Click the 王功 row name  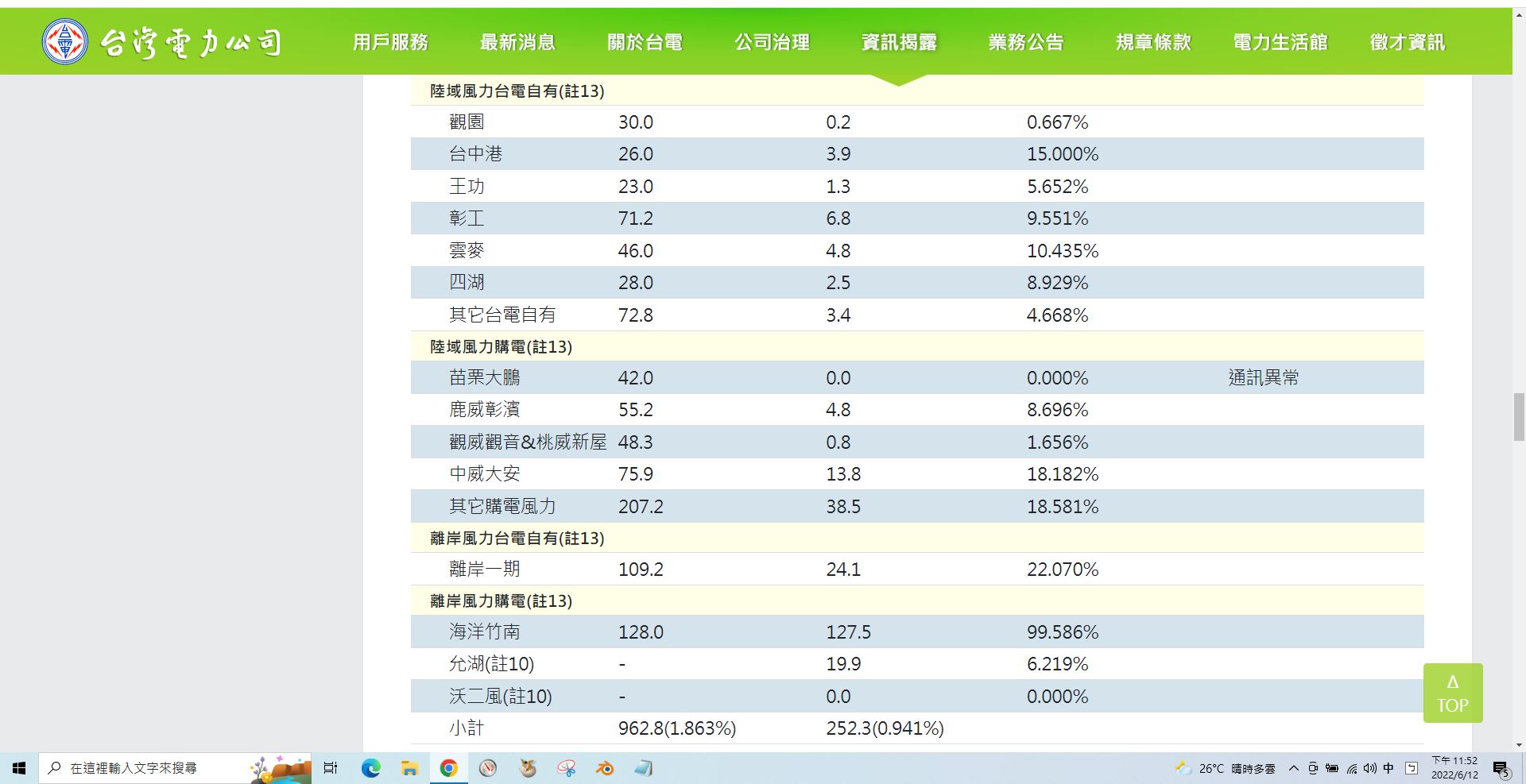tap(467, 187)
